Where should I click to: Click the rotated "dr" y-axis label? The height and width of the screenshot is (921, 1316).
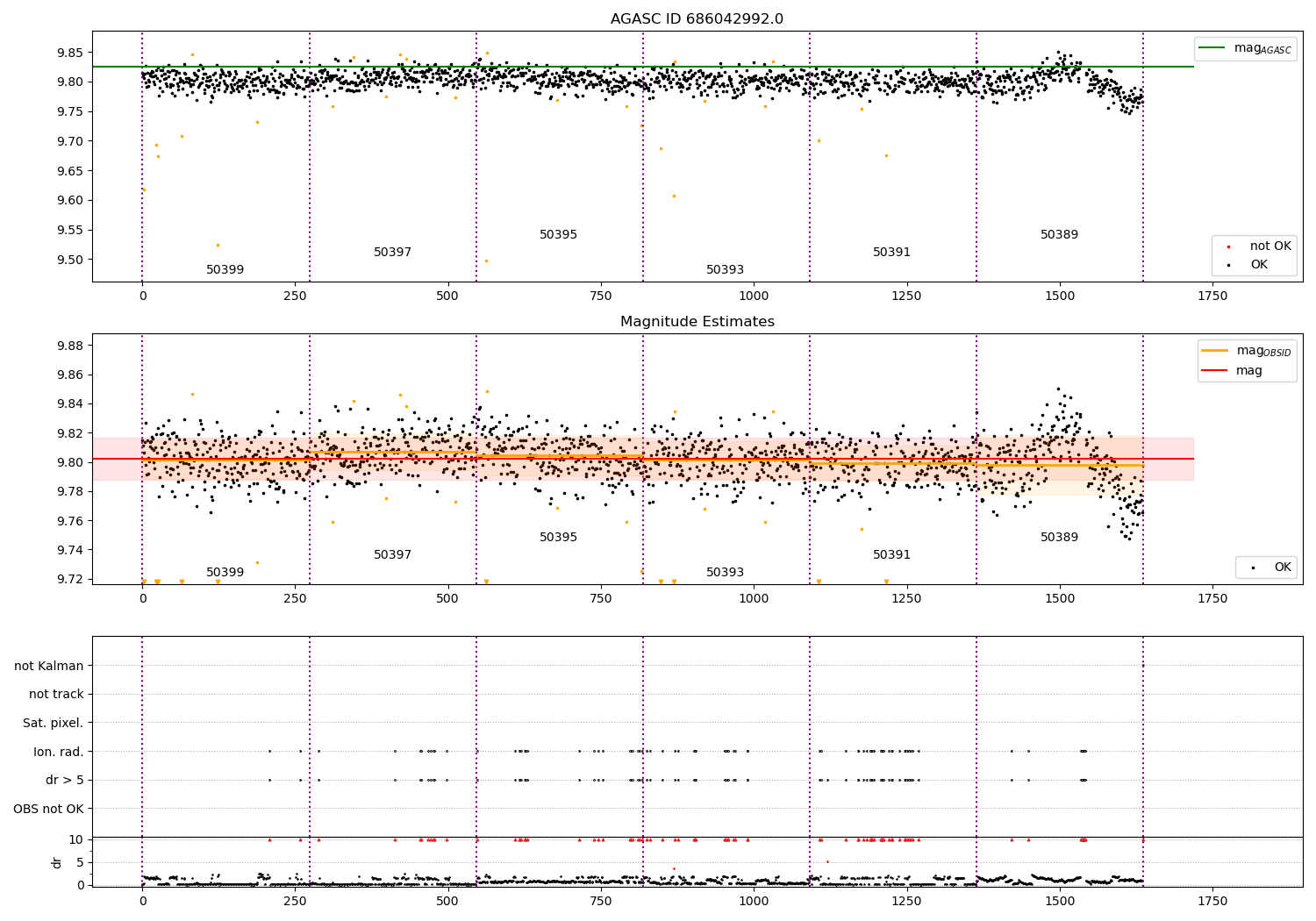(x=57, y=862)
